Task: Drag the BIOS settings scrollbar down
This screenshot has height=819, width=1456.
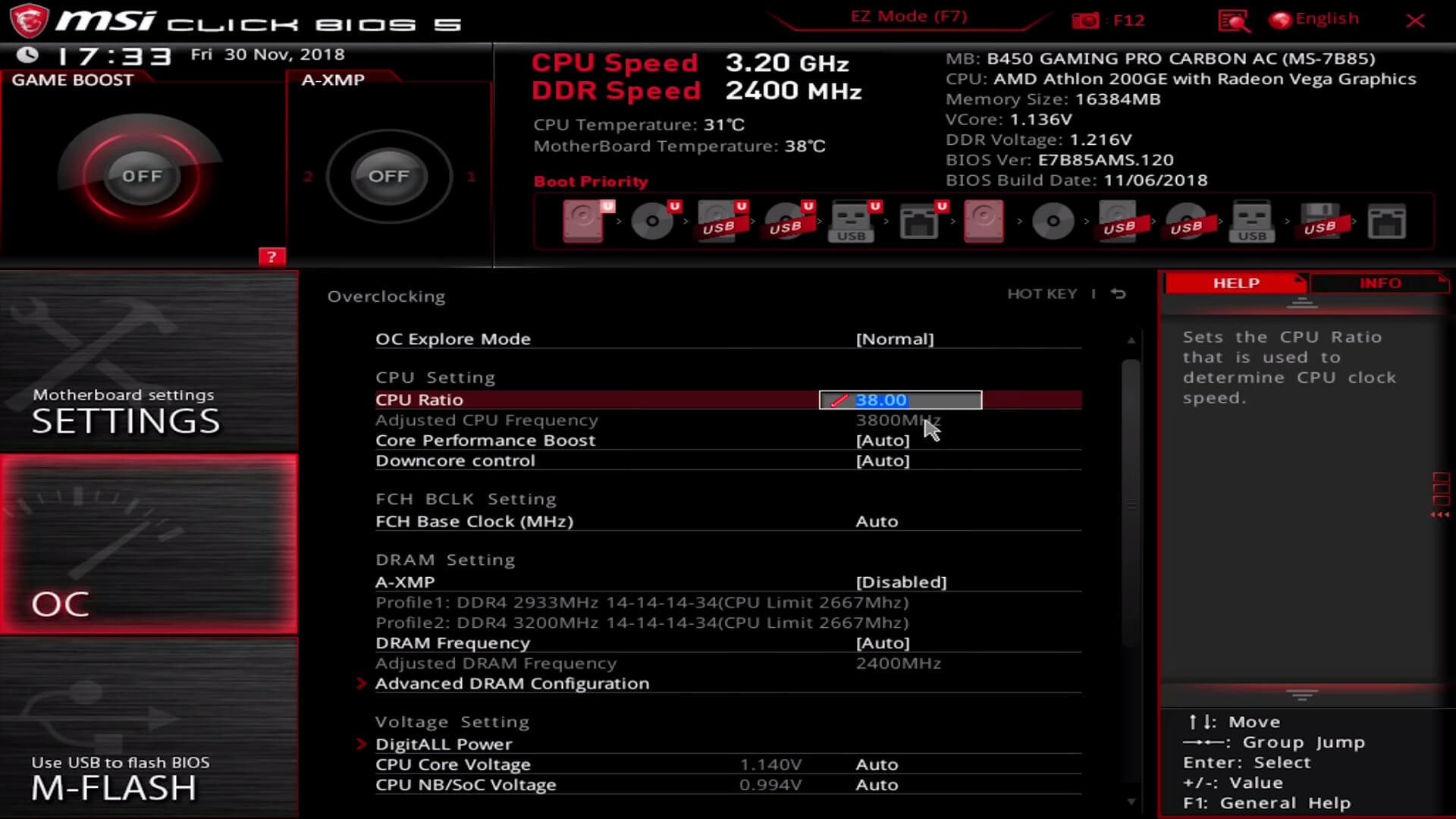Action: 1131,800
